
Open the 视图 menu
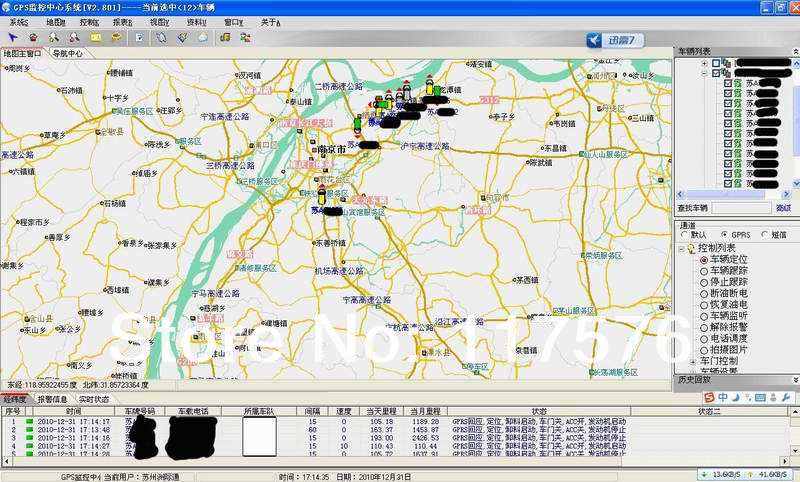(160, 22)
